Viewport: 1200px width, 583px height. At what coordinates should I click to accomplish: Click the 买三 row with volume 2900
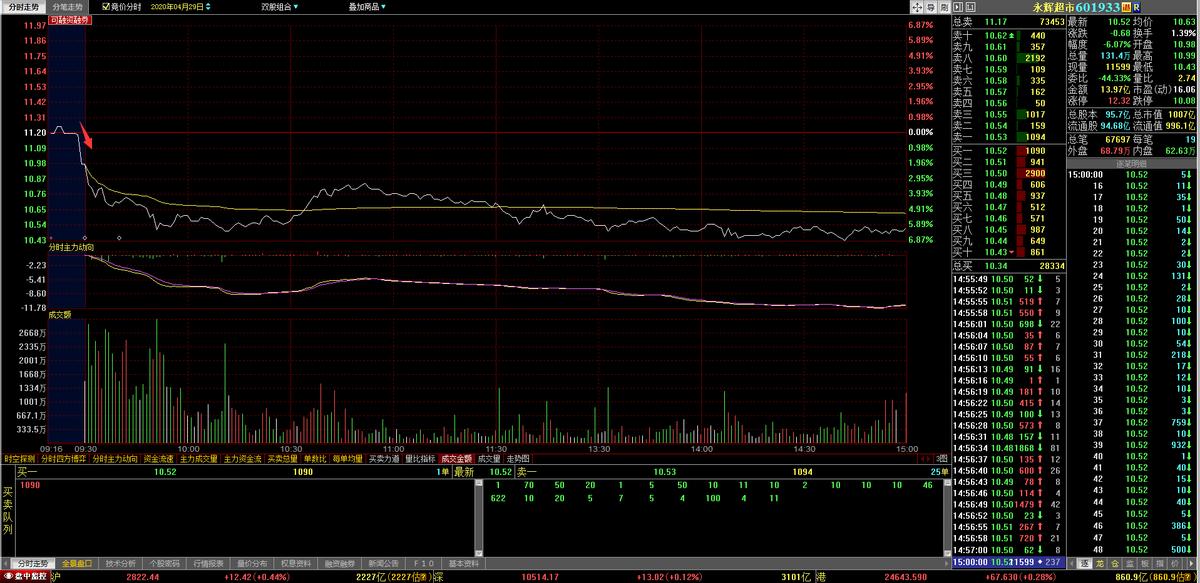(x=1007, y=173)
